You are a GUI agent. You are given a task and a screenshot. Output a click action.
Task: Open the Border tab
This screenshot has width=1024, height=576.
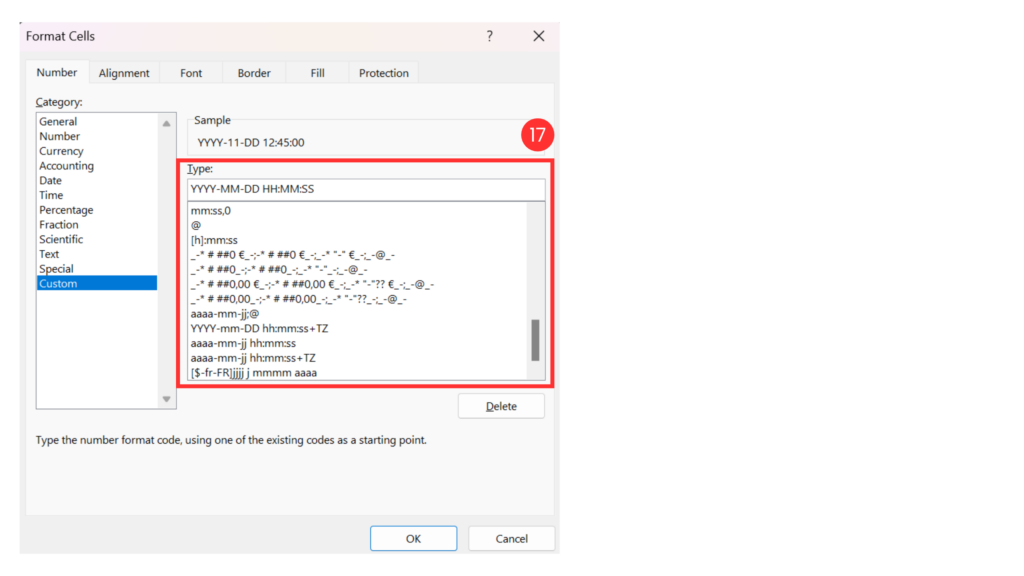click(x=254, y=73)
